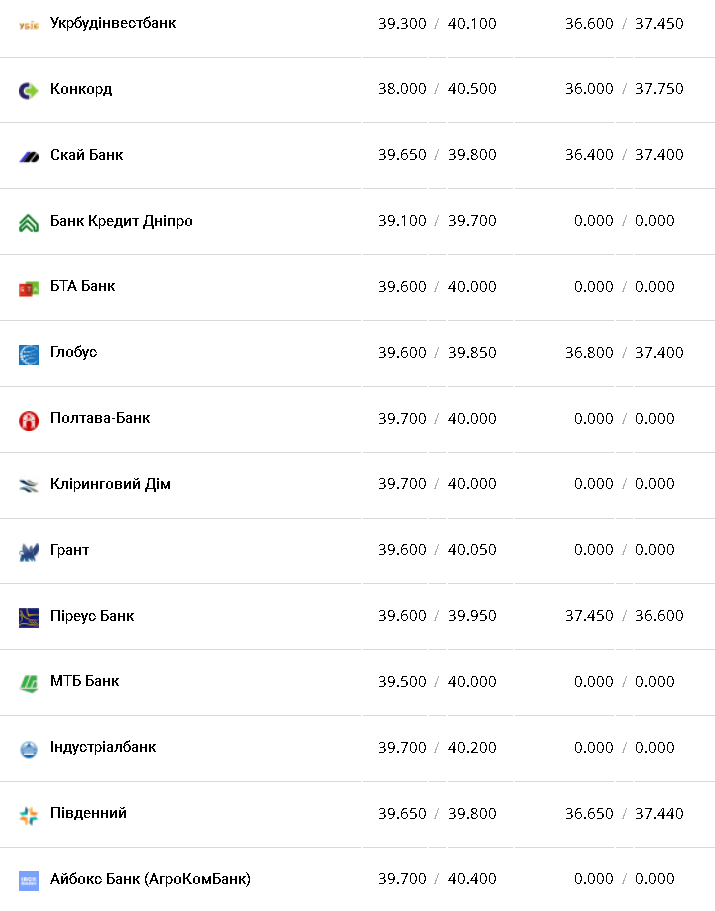Click the Глобус bank globe icon
Viewport: 715px width, 911px height.
coord(29,354)
